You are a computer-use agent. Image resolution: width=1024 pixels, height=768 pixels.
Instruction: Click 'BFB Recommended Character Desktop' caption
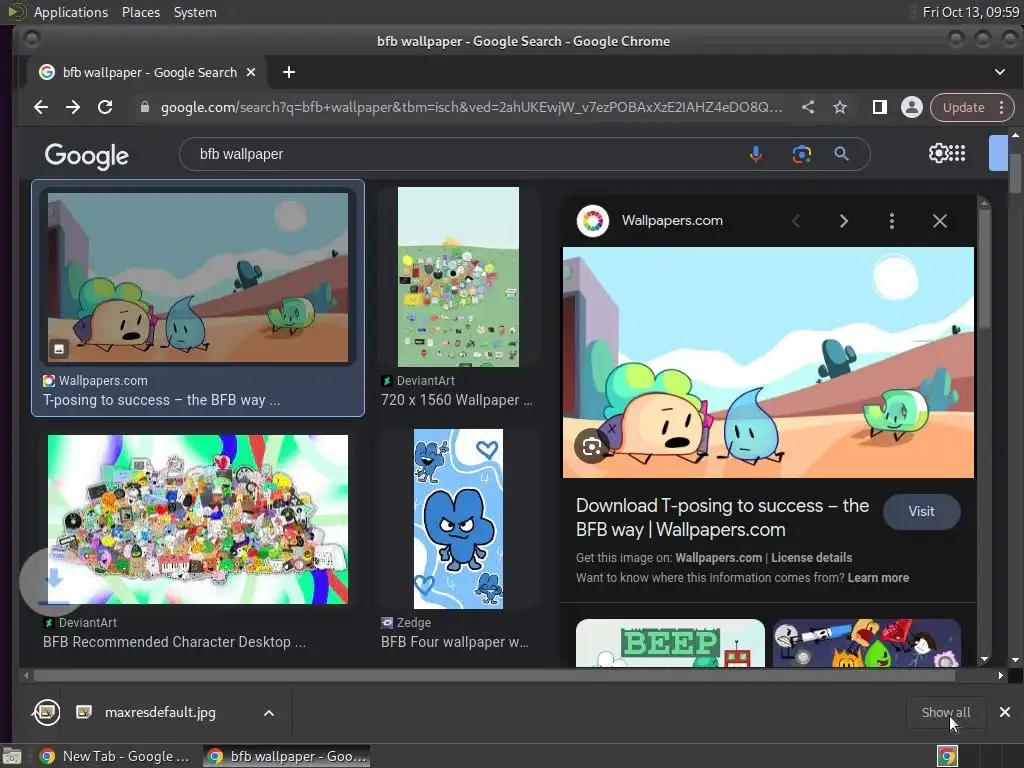point(174,642)
